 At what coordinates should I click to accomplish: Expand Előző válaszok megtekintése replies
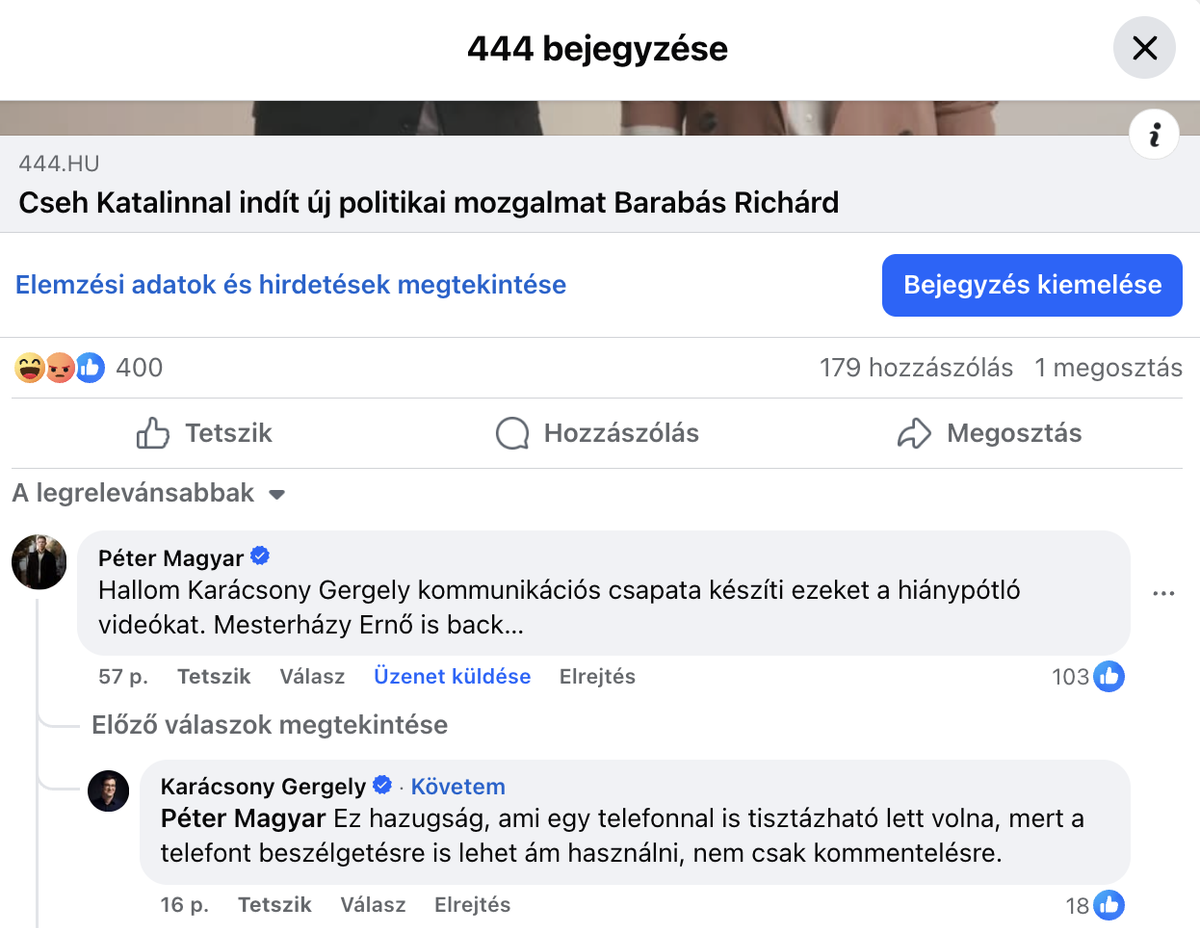pos(269,724)
